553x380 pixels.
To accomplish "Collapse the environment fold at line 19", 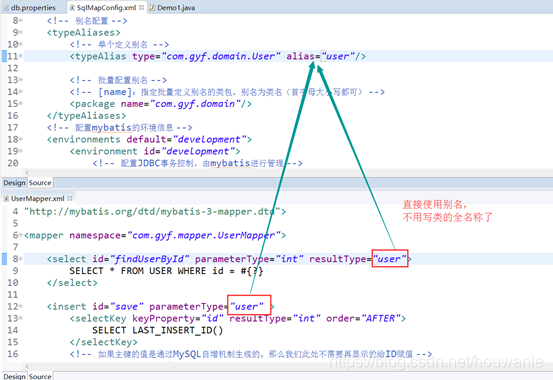I will click(21, 151).
